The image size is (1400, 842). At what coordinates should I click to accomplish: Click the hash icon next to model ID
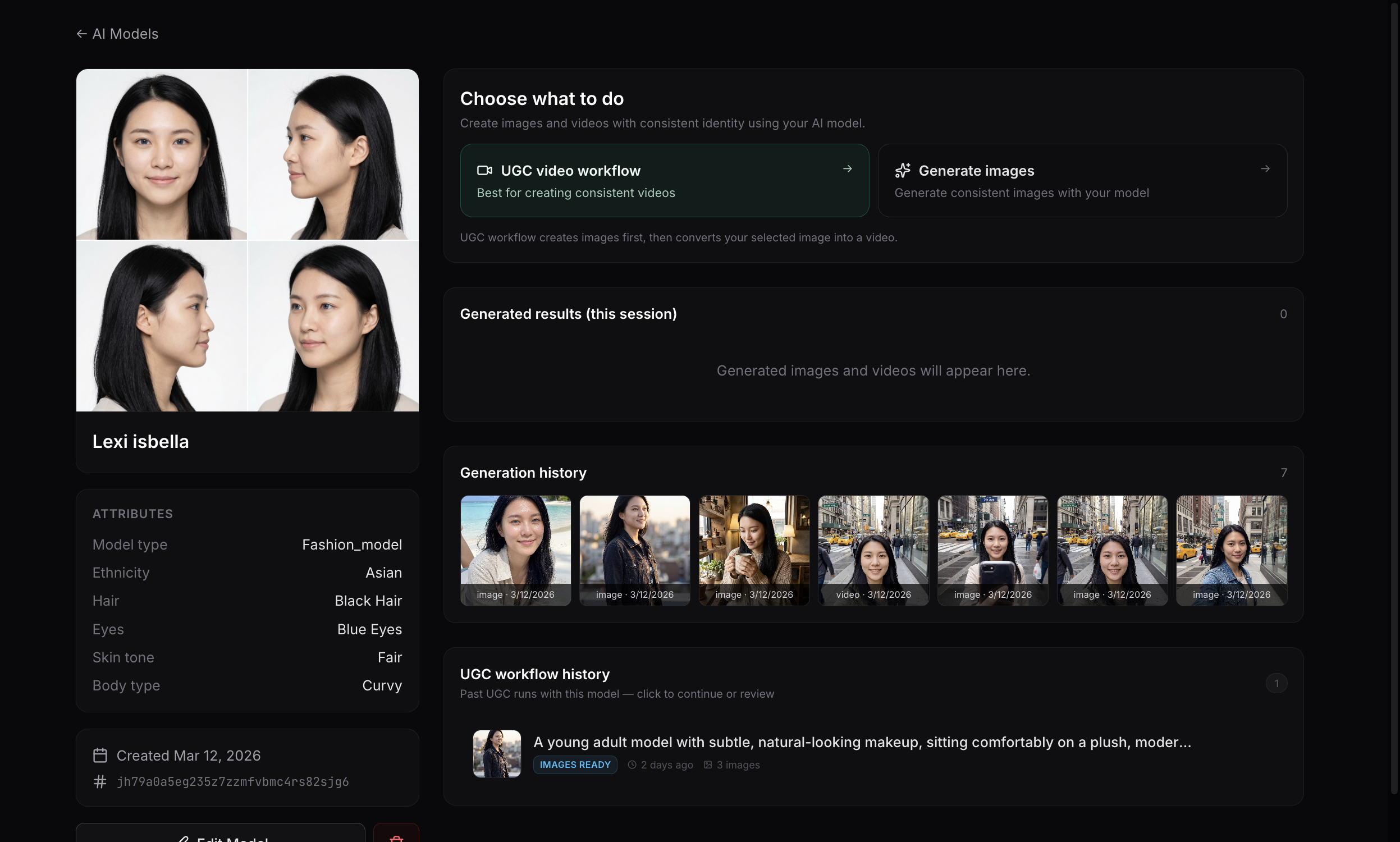click(x=100, y=781)
